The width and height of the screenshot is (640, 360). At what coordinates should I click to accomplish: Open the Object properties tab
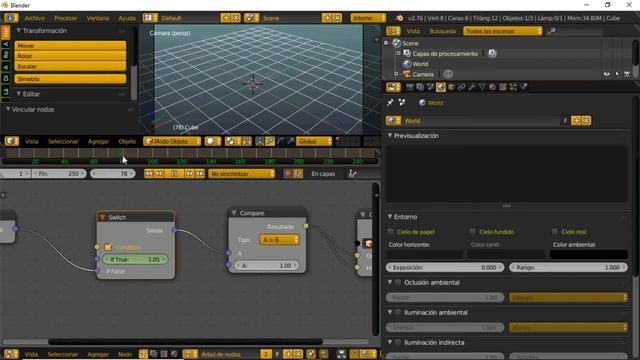451,87
